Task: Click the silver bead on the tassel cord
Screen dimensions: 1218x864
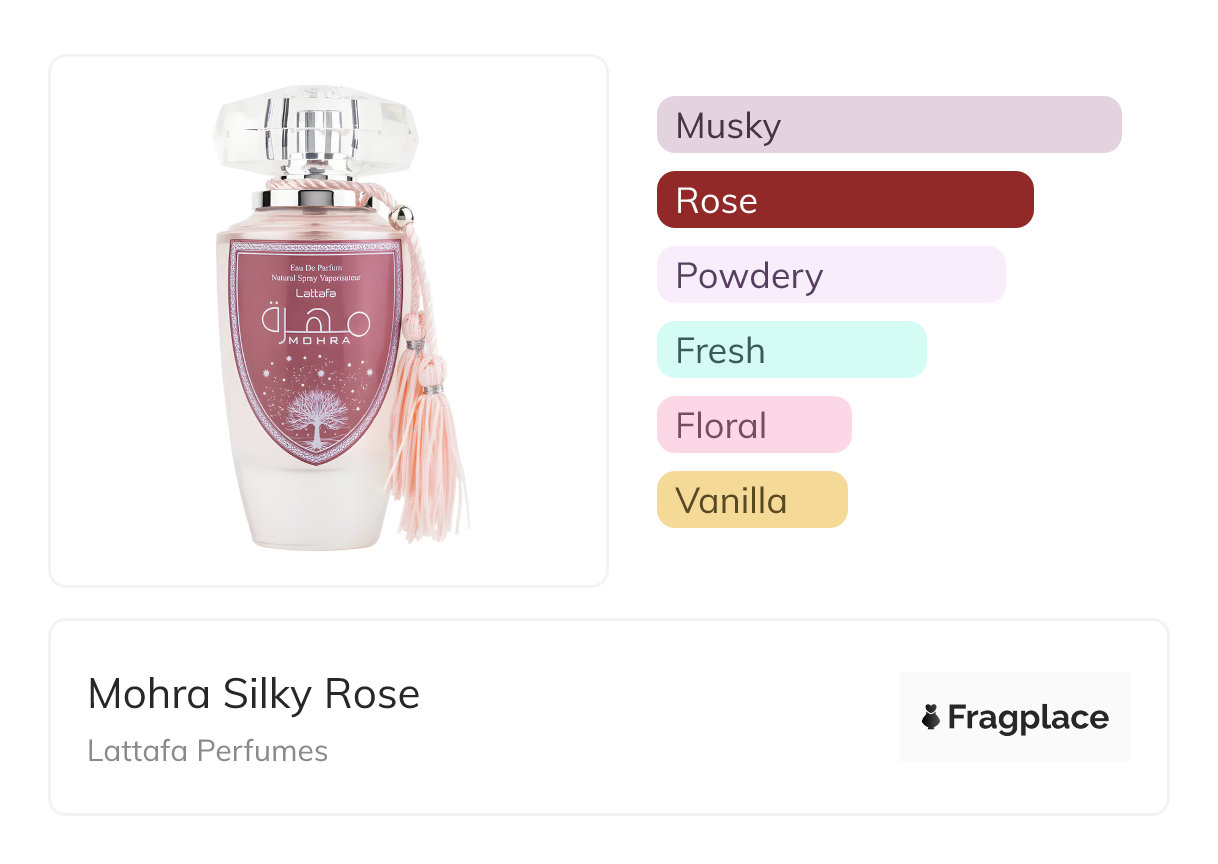Action: [x=402, y=214]
